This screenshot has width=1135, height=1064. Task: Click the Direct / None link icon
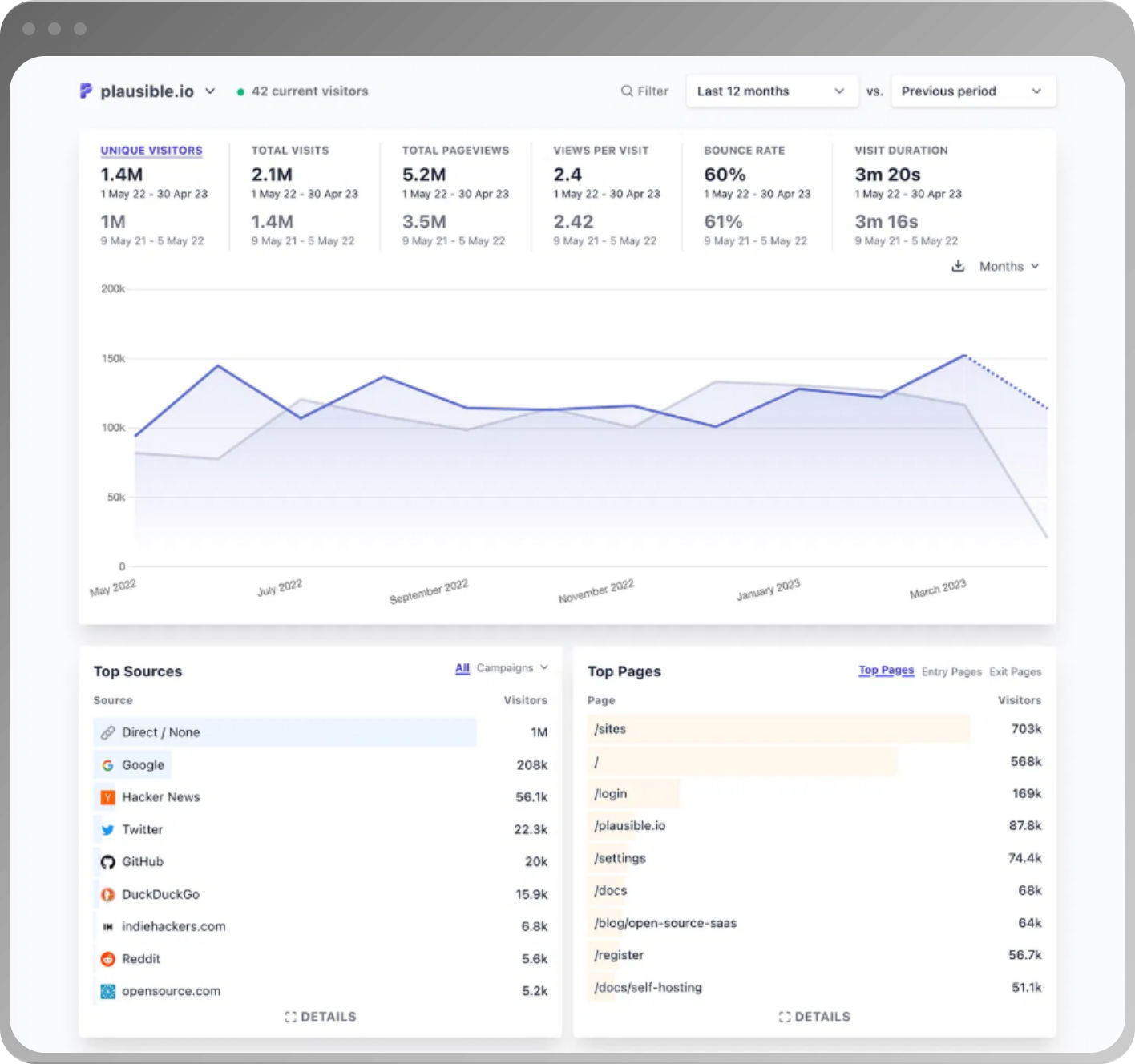tap(108, 732)
